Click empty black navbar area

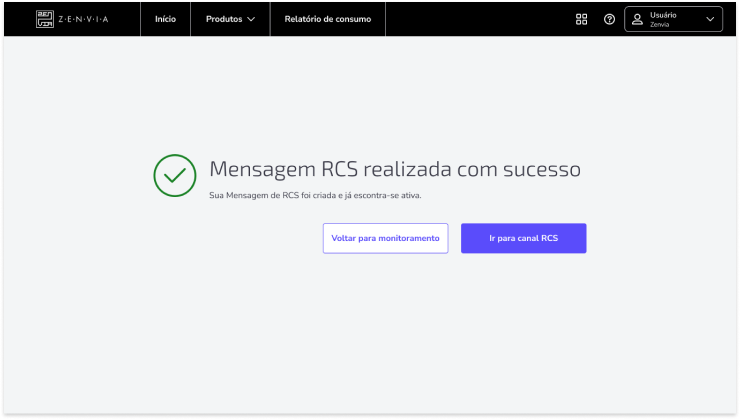[x=479, y=19]
